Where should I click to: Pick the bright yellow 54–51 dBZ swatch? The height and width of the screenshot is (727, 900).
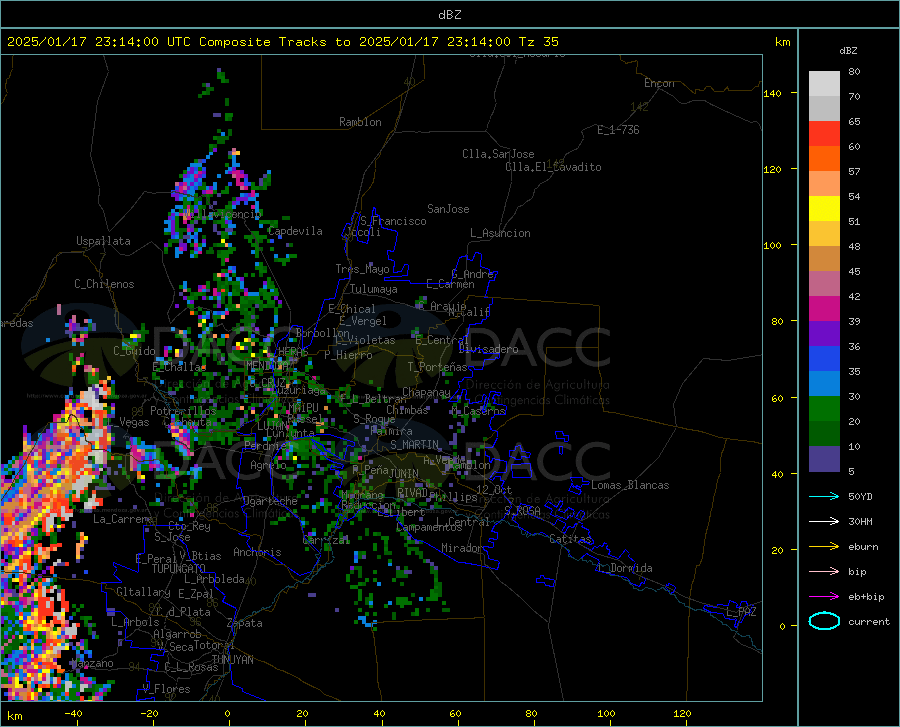(824, 209)
